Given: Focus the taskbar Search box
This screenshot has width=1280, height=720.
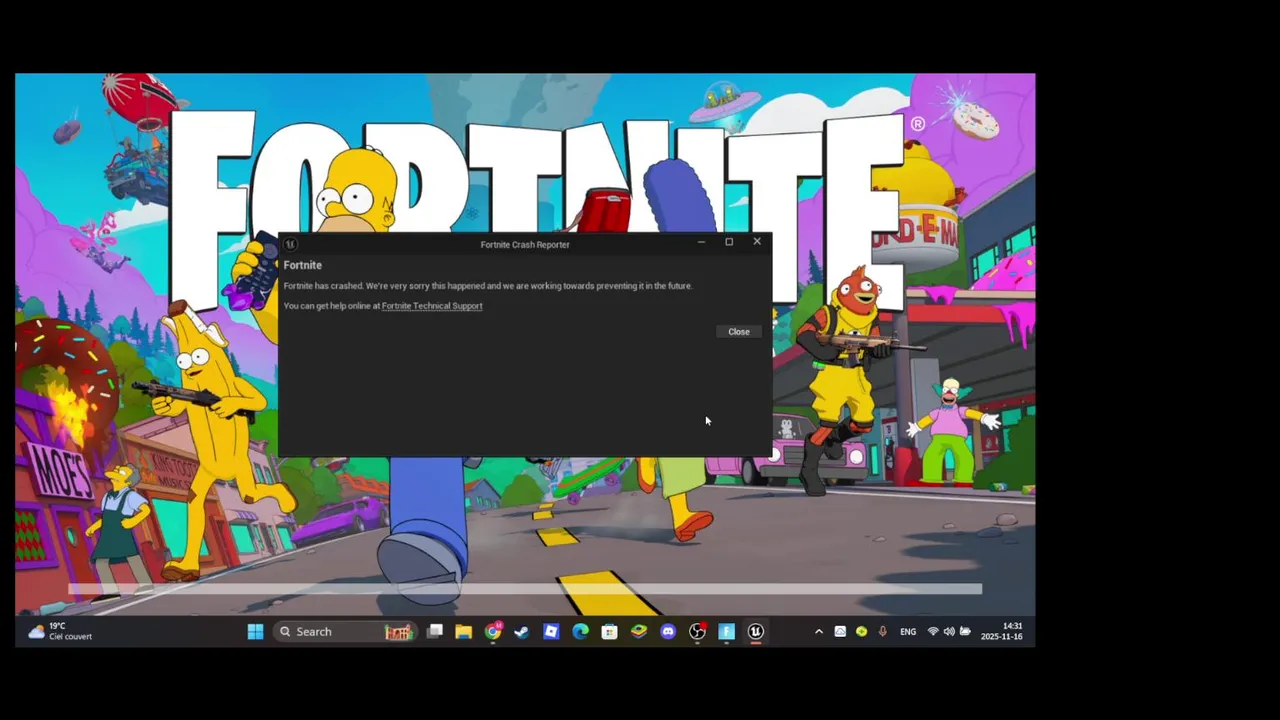Looking at the screenshot, I should pos(344,631).
